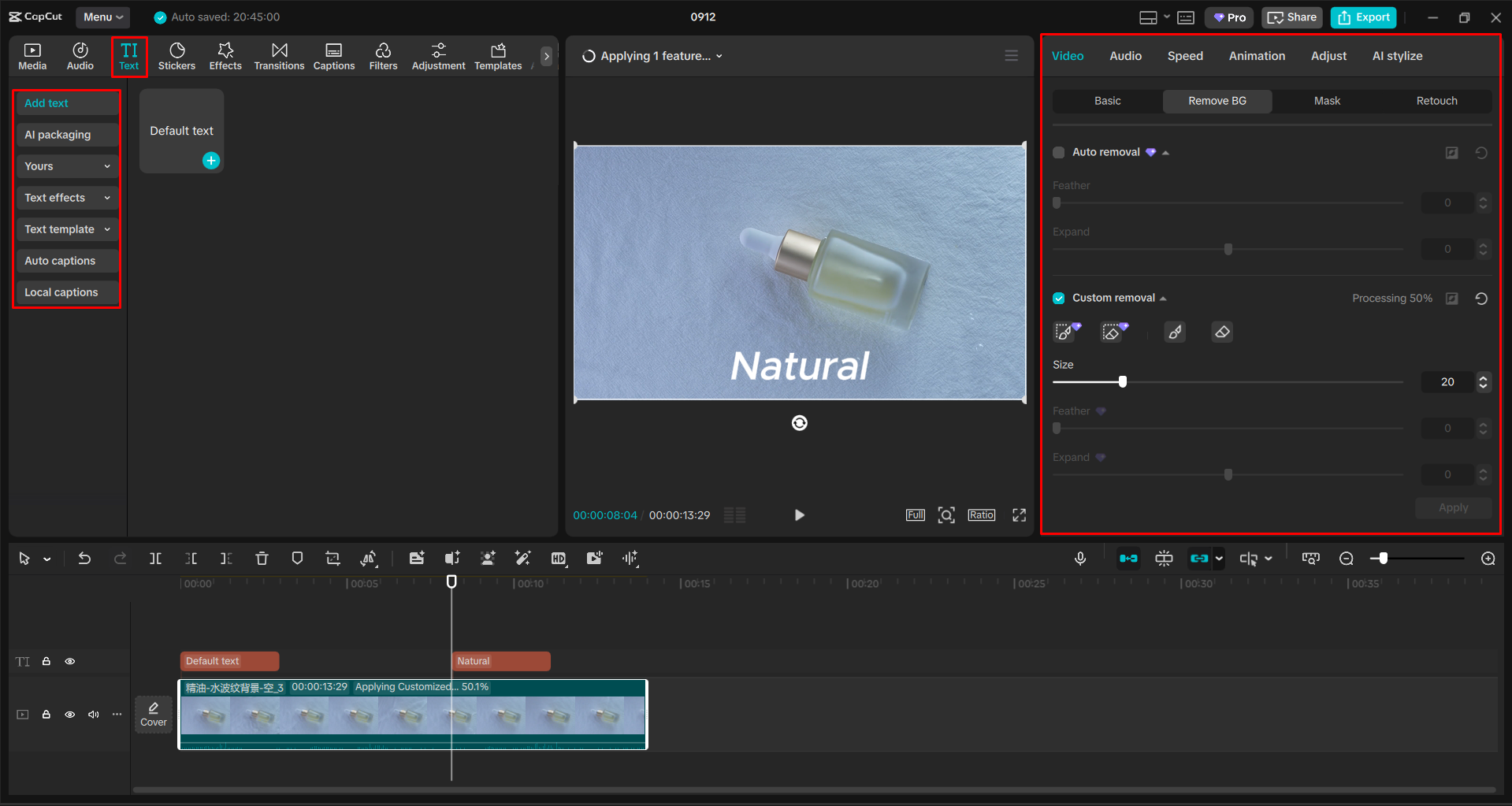
Task: Select the Filters panel icon
Action: click(x=383, y=55)
